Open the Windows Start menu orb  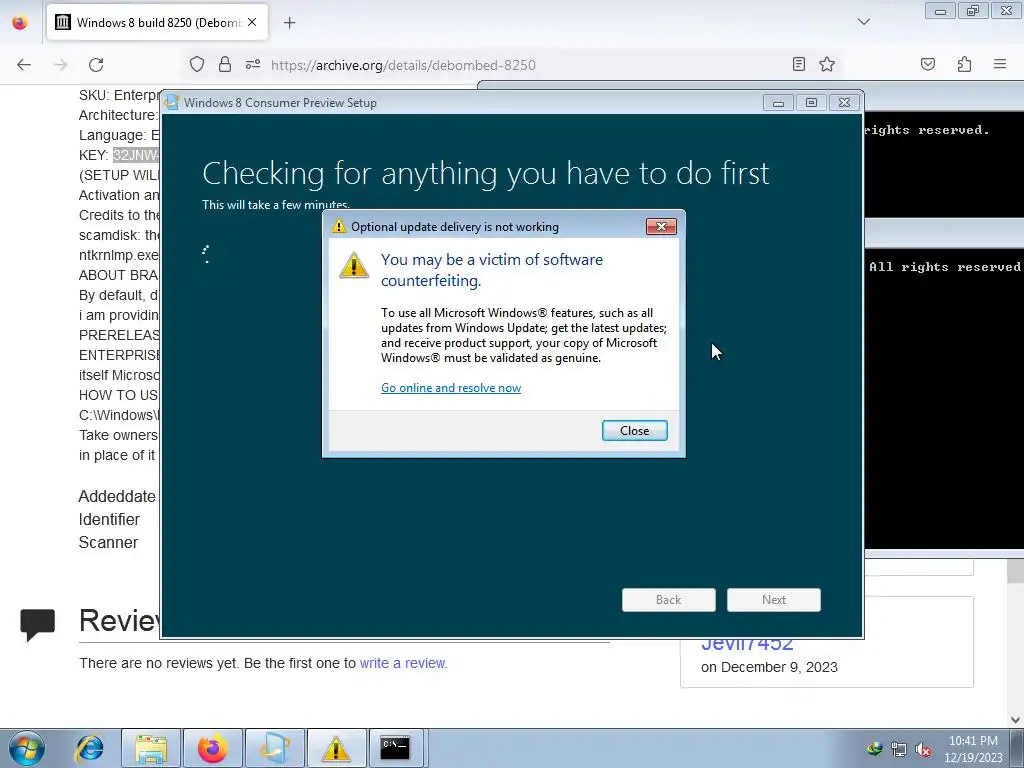click(27, 749)
